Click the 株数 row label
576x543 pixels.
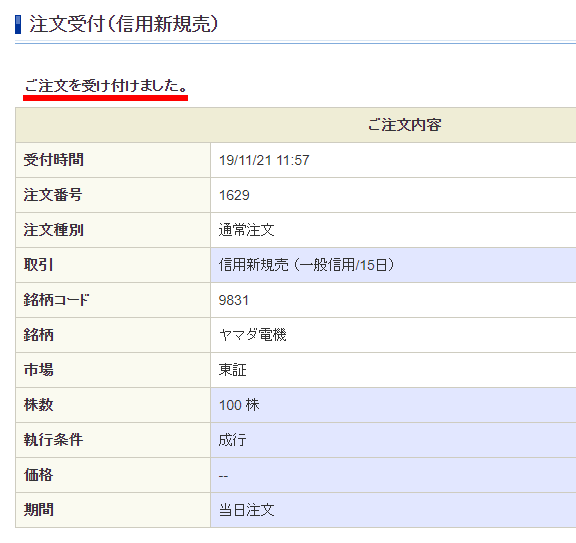(39, 405)
